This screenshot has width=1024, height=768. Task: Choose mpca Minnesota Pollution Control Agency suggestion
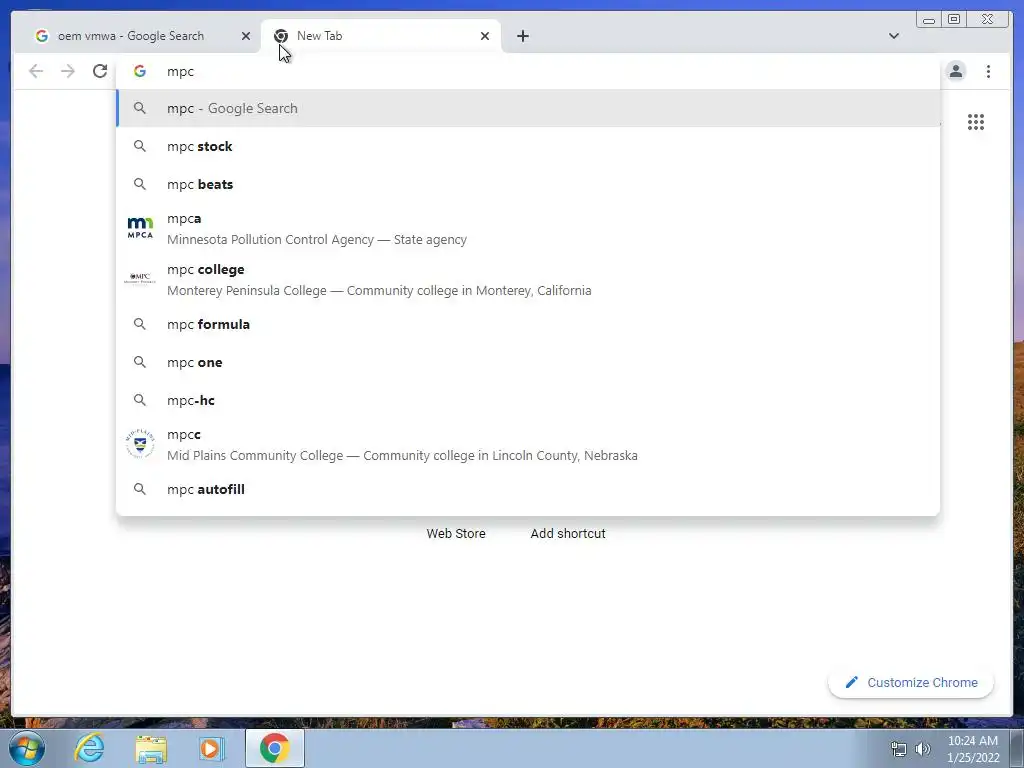(528, 229)
